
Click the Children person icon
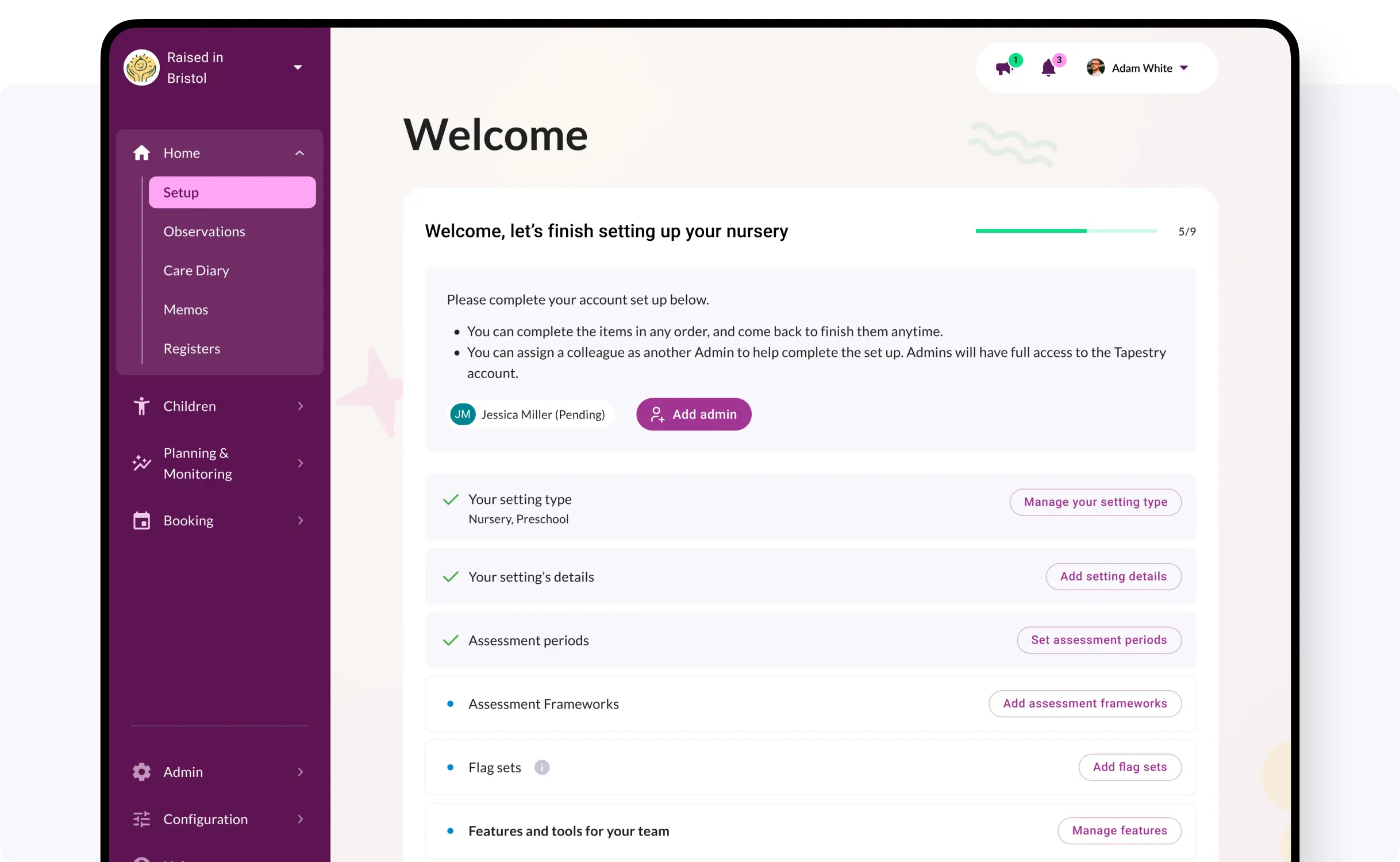(x=141, y=406)
